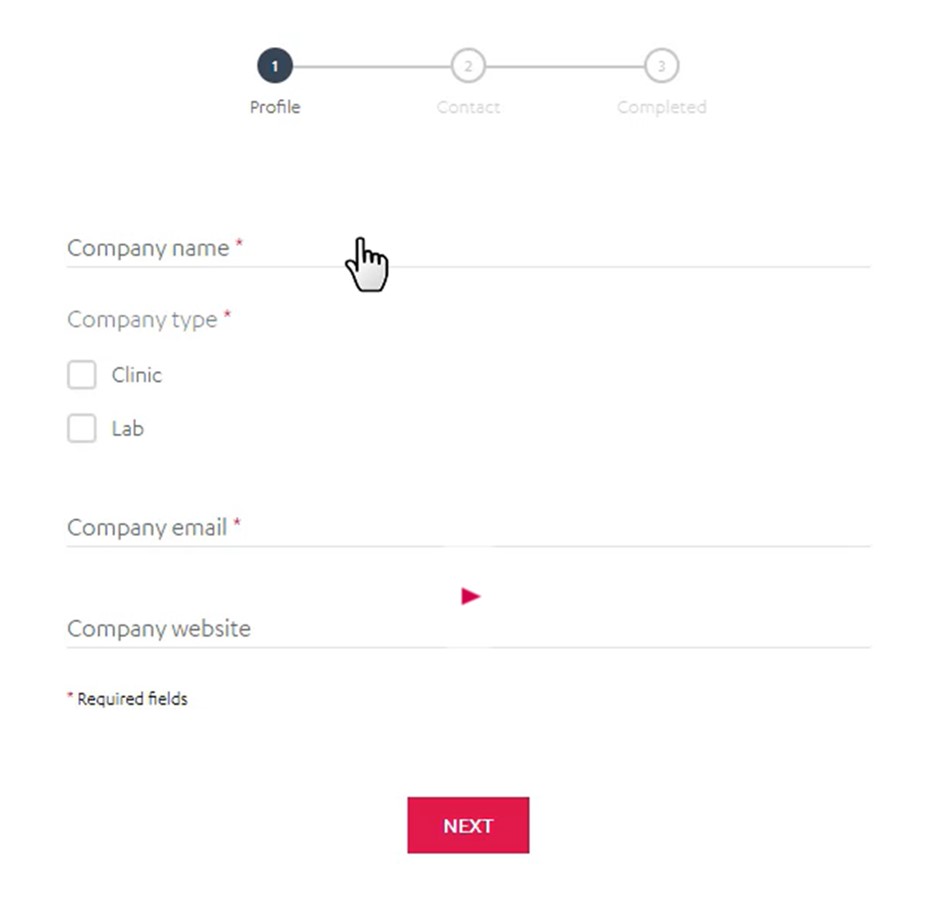Switch to the Profile step label
Screen dimensions: 940x910
275,107
